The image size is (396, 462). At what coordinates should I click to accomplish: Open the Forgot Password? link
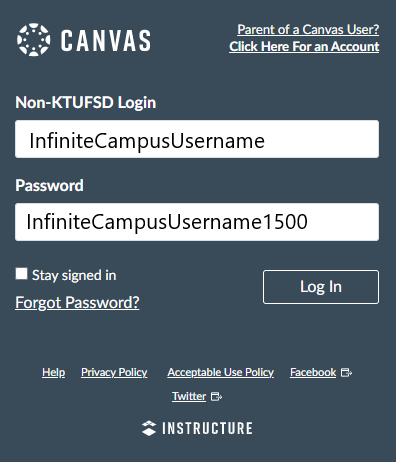[x=77, y=303]
